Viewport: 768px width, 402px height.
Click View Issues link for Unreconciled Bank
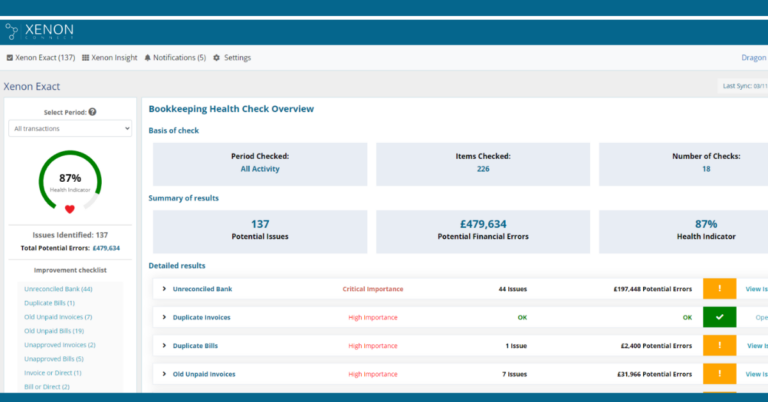point(756,289)
